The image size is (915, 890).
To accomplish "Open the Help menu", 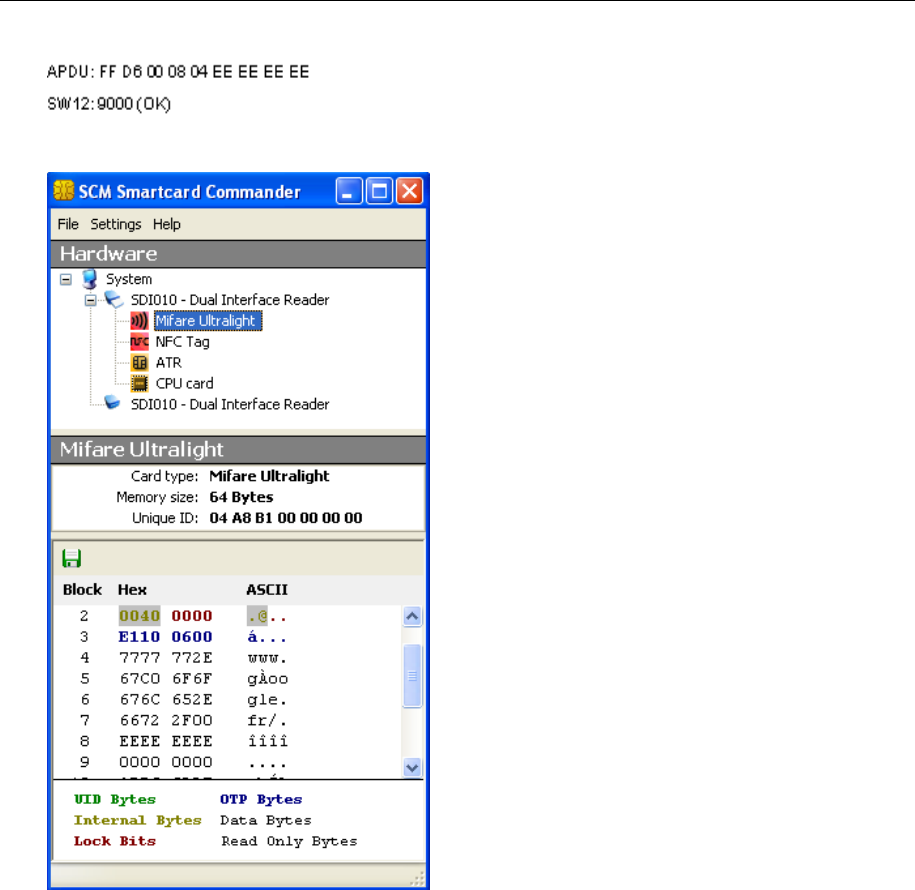I will [x=167, y=224].
